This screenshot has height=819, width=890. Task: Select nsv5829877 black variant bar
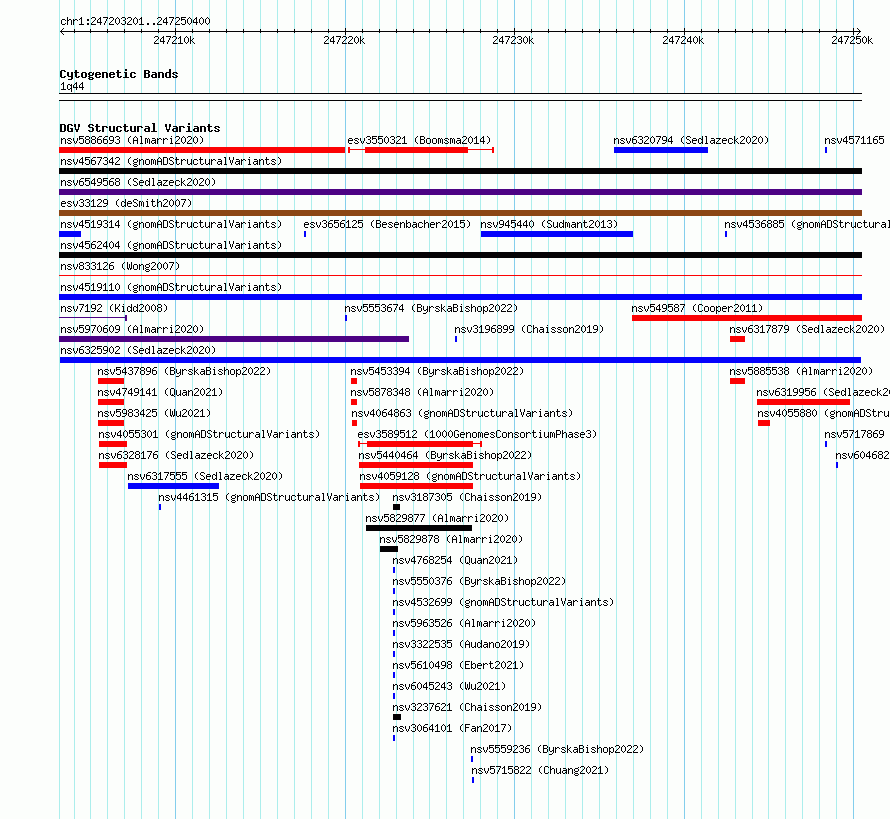tap(419, 528)
